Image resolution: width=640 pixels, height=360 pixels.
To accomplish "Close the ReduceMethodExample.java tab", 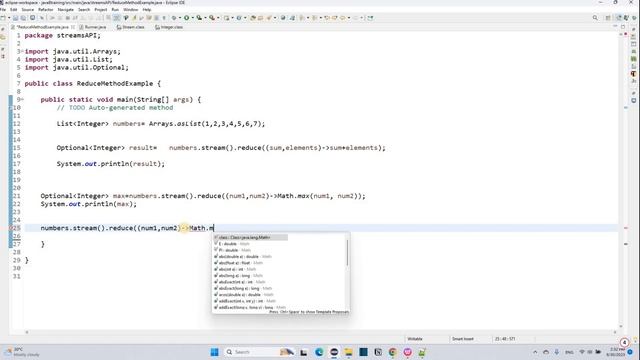I will pos(73,27).
